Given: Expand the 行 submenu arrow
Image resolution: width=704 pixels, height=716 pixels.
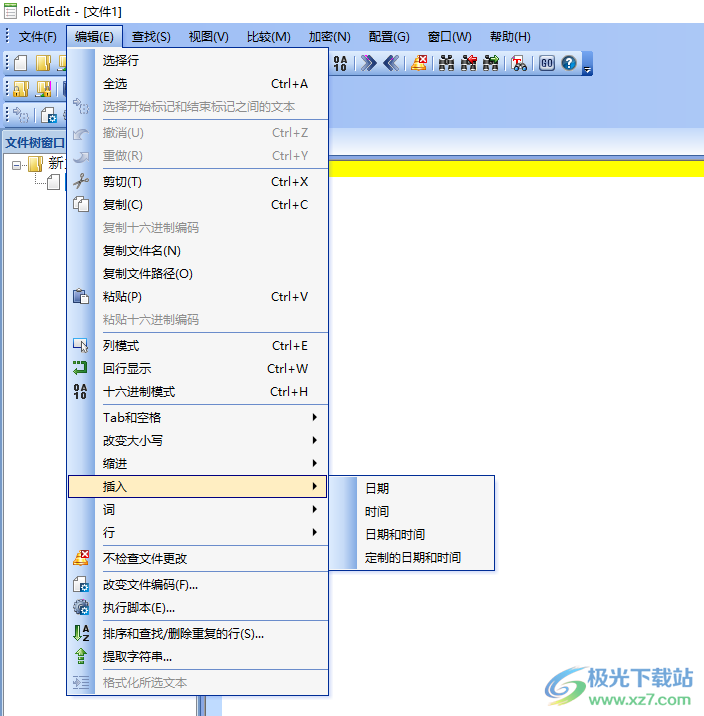Looking at the screenshot, I should 315,532.
